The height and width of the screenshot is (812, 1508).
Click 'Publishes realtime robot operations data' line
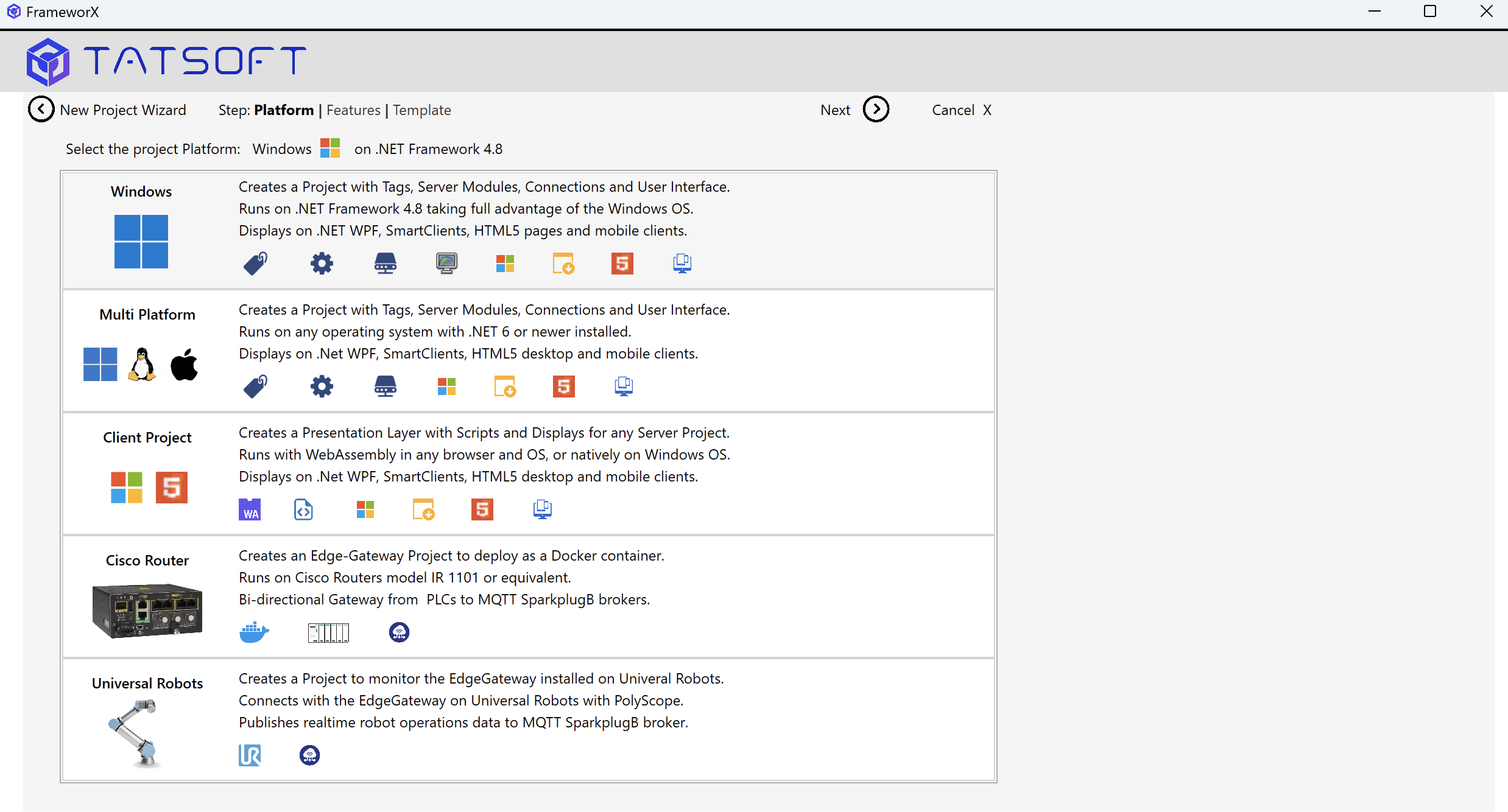coord(463,723)
